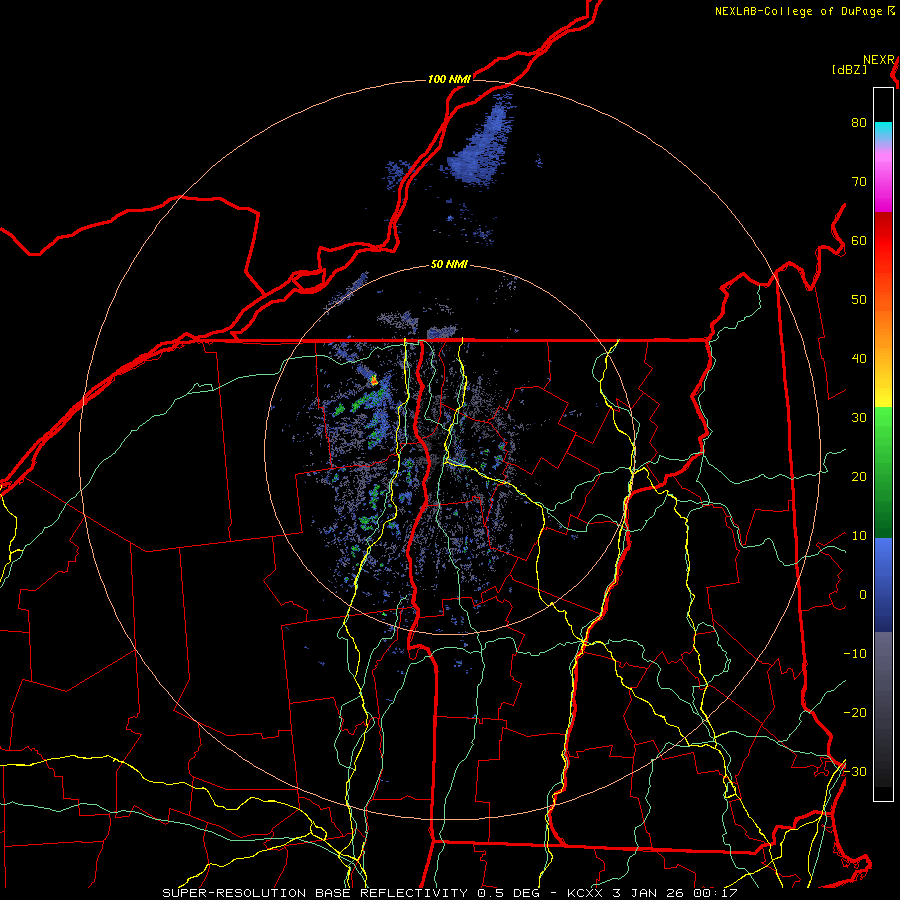Click the Super-Resolution Base Reflectivity caption
900x900 pixels.
(450, 893)
